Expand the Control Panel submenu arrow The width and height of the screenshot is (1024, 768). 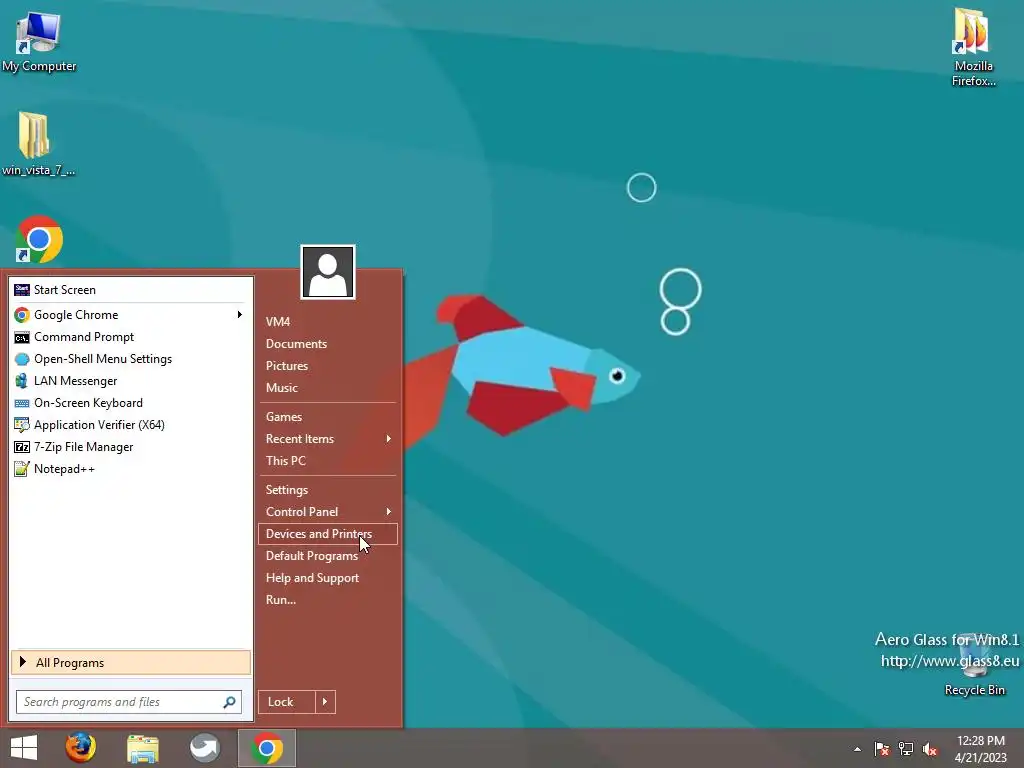click(x=389, y=511)
